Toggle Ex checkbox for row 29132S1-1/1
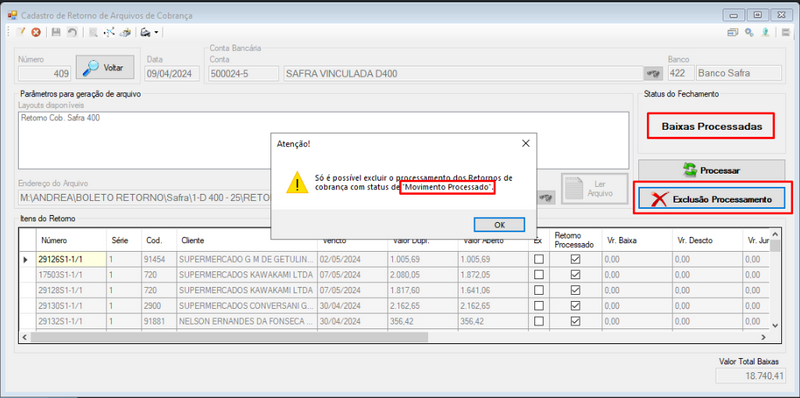The height and width of the screenshot is (398, 800). click(538, 321)
